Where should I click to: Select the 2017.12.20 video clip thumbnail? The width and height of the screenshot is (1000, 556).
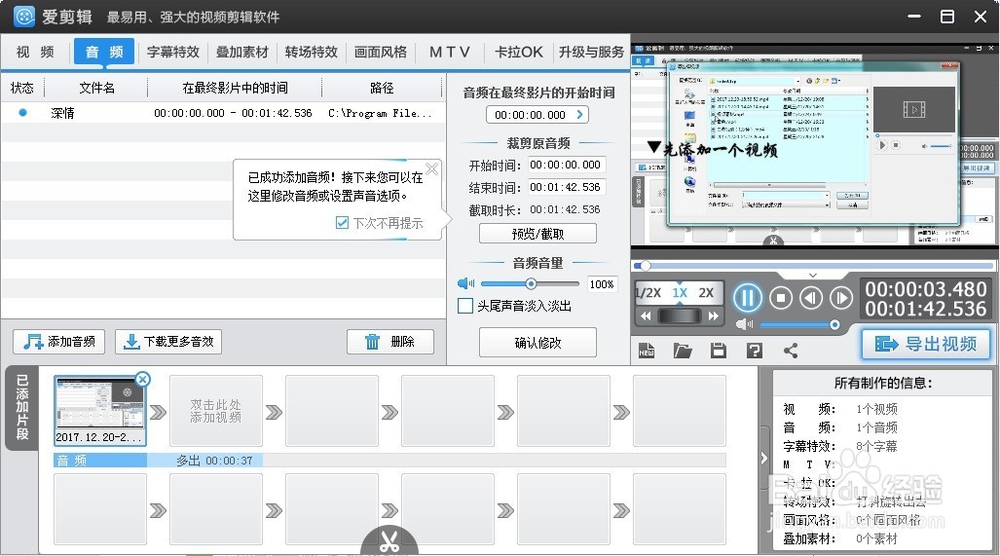click(x=100, y=411)
